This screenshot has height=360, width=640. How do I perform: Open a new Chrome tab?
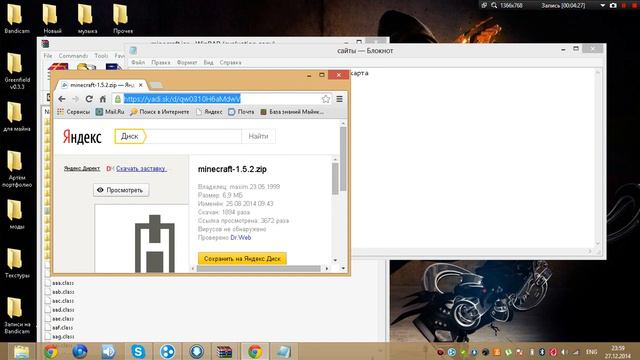pyautogui.click(x=156, y=85)
